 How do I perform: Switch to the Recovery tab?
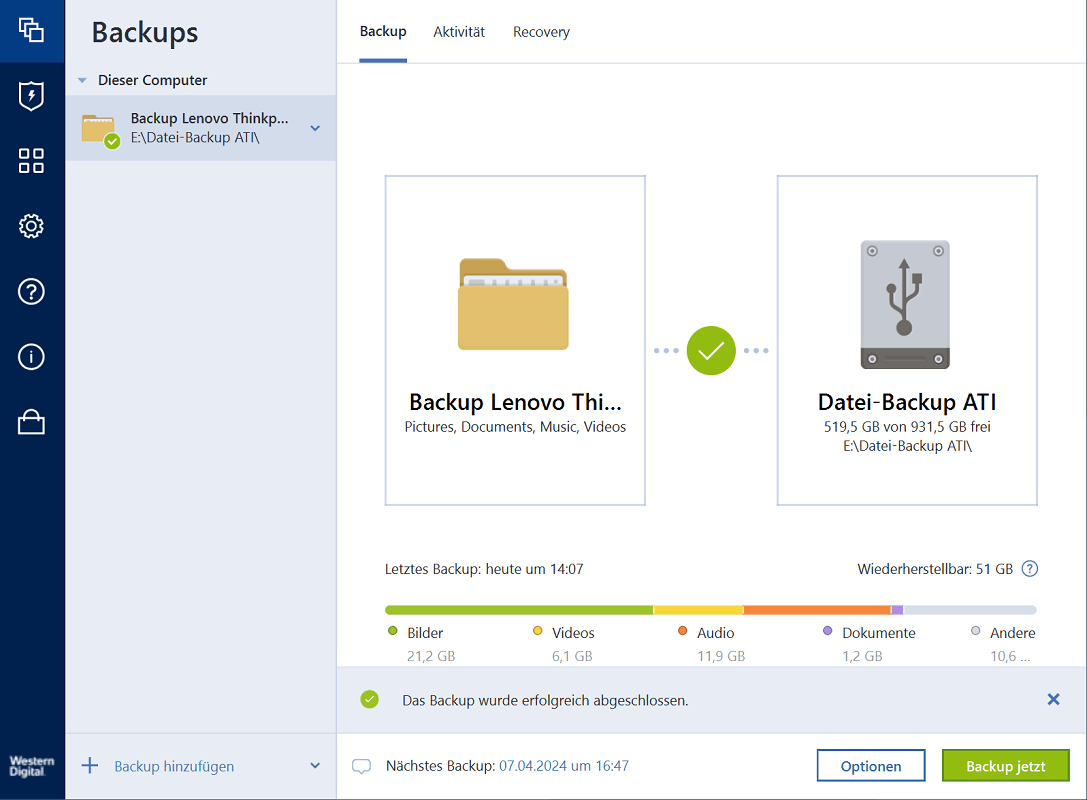(x=541, y=32)
